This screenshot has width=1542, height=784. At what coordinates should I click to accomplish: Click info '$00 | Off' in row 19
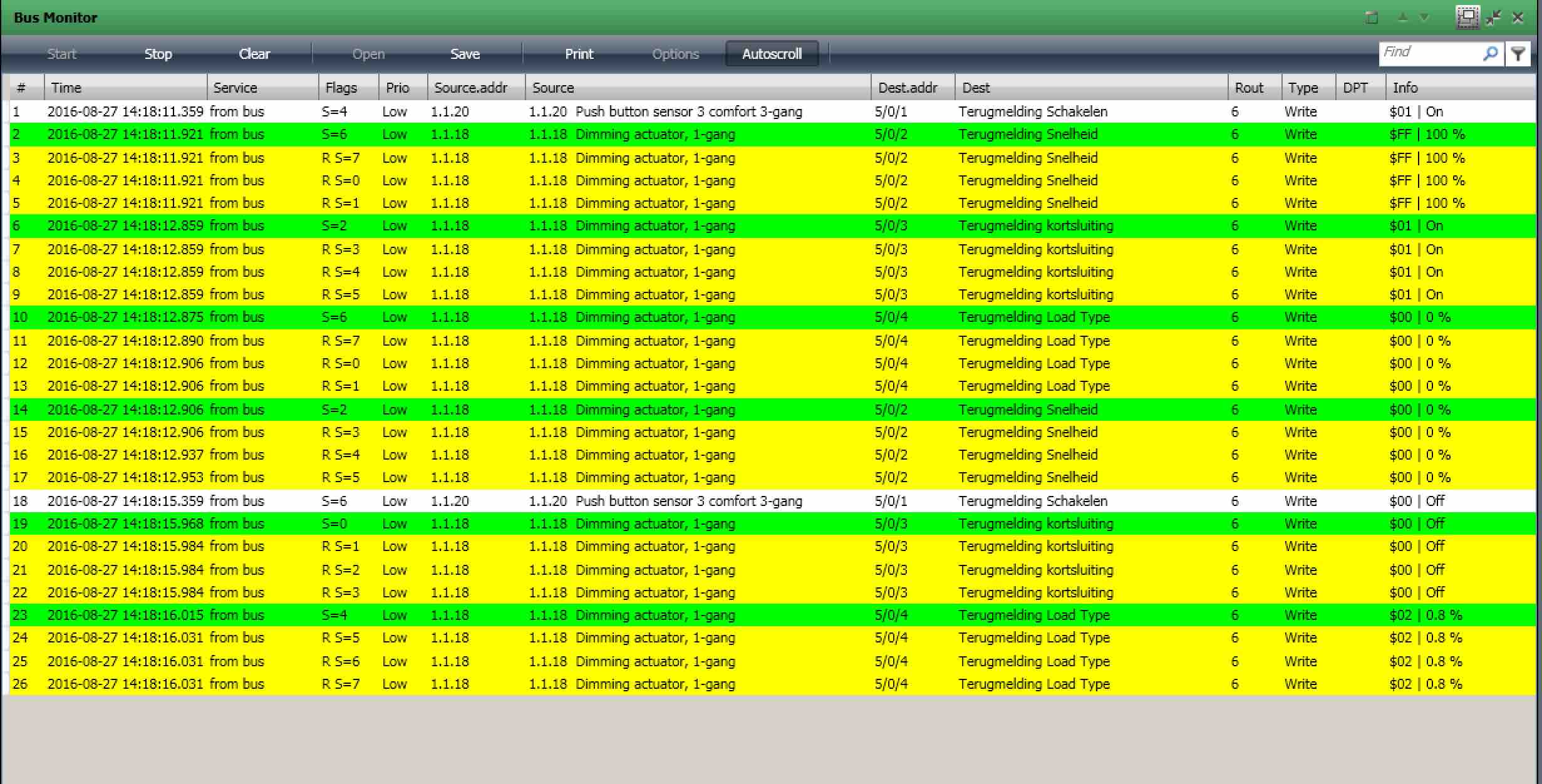[1417, 524]
